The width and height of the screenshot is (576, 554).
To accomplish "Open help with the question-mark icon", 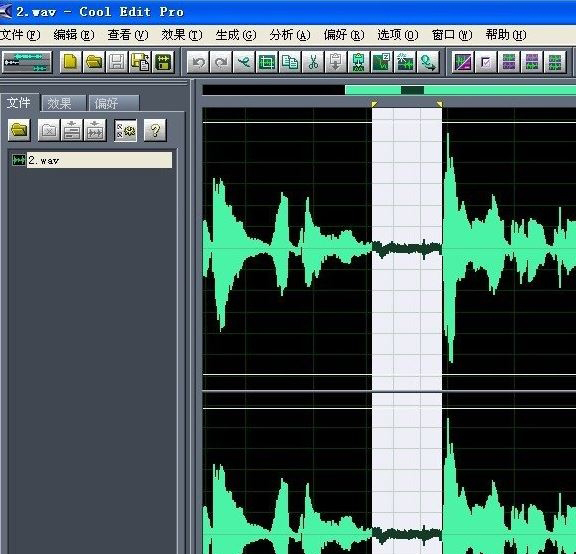I will pyautogui.click(x=155, y=130).
